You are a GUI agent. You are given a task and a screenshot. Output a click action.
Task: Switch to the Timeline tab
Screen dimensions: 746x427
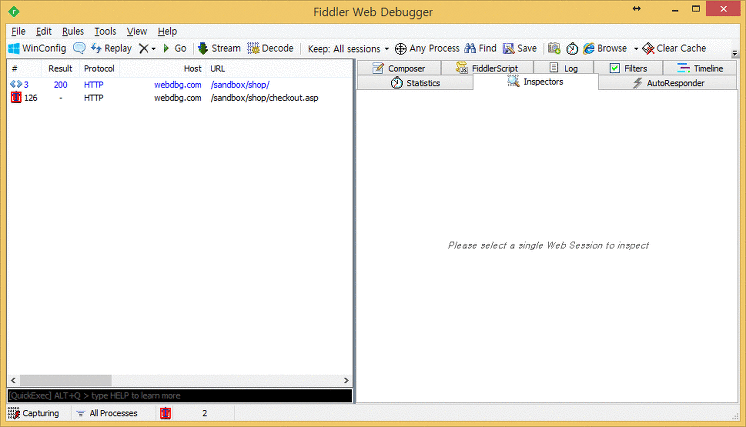pyautogui.click(x=700, y=68)
